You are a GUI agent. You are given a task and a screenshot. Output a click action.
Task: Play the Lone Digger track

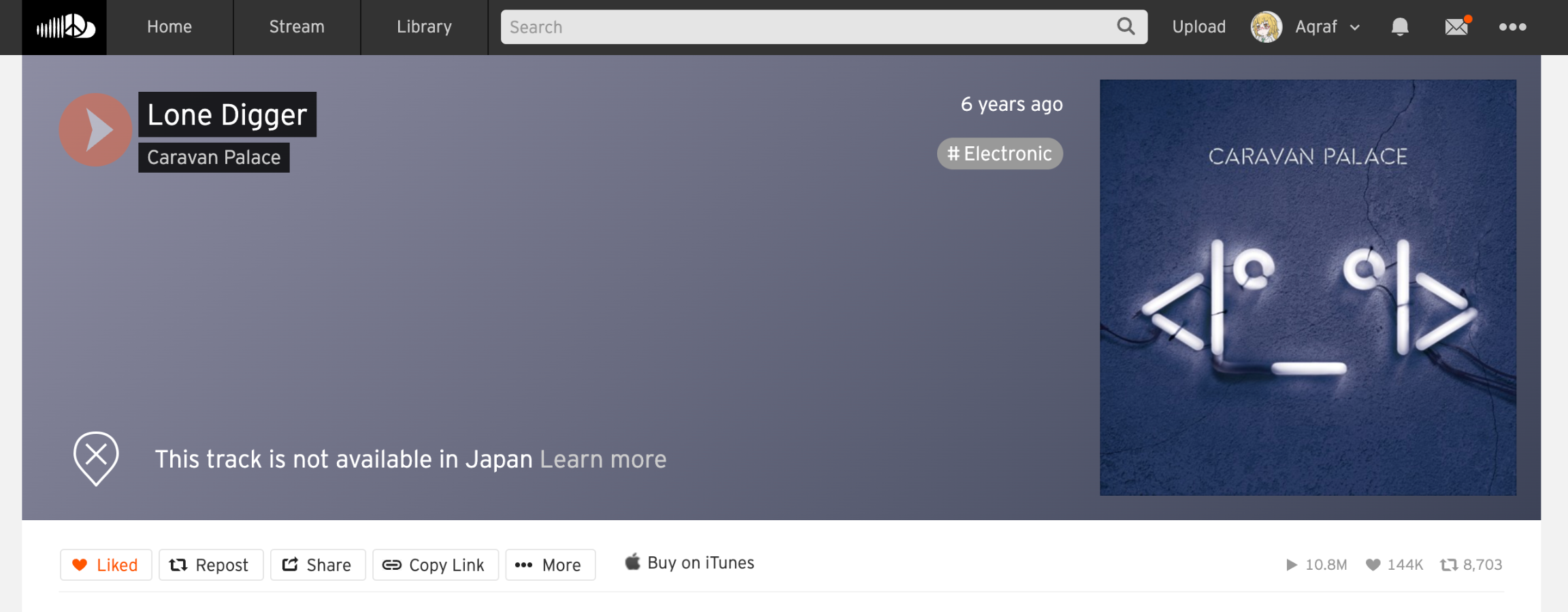[x=96, y=130]
